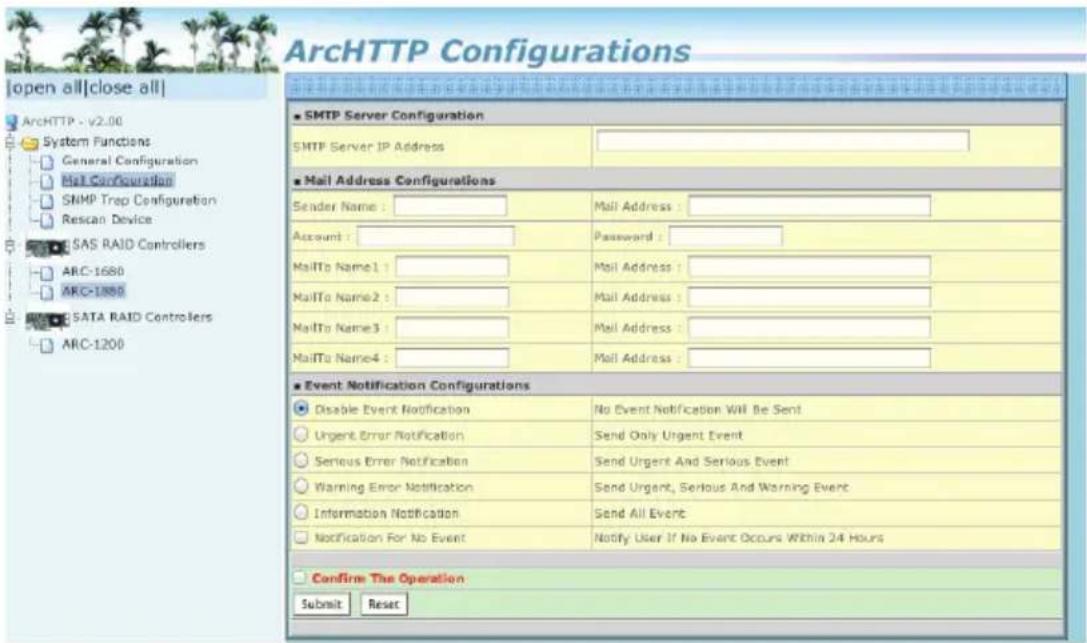The width and height of the screenshot is (1087, 643).
Task: Click the ARC-1200 page icon
Action: [x=46, y=345]
